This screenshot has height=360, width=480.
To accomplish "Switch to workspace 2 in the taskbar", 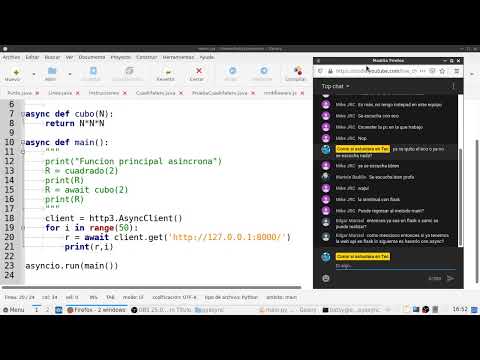I will click(47, 310).
